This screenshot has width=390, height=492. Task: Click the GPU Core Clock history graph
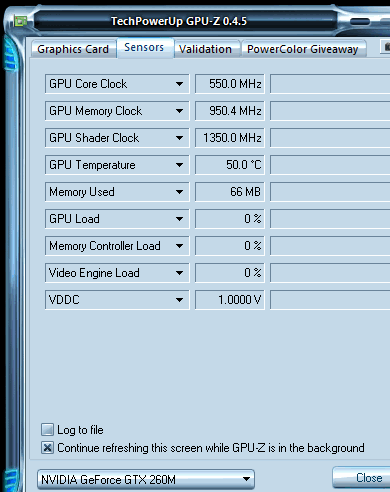click(x=330, y=84)
